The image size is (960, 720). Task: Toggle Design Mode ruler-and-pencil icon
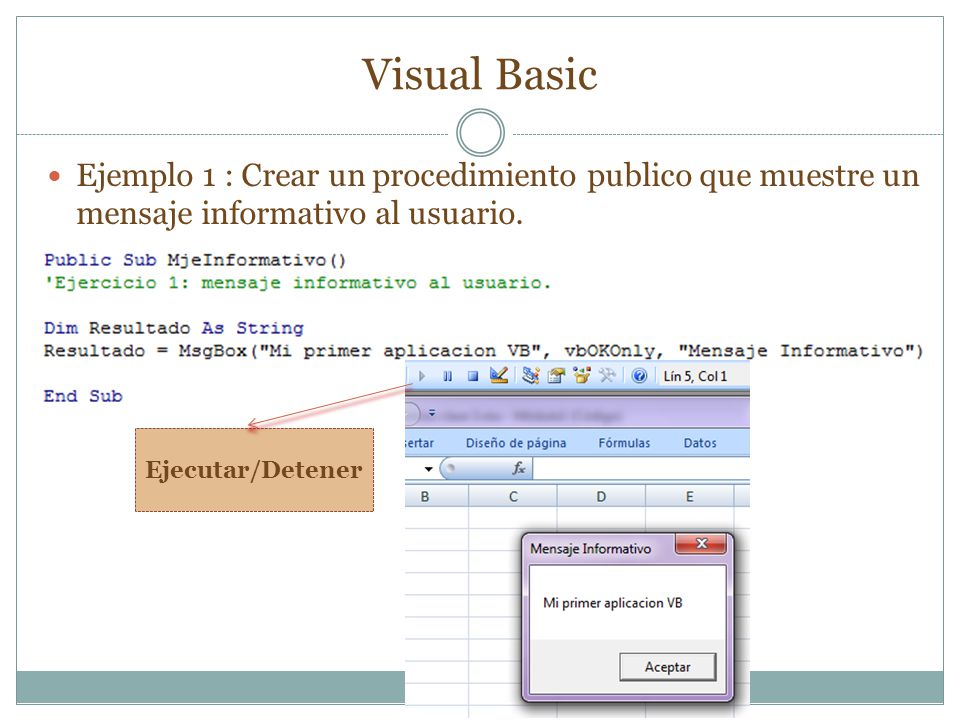point(499,375)
